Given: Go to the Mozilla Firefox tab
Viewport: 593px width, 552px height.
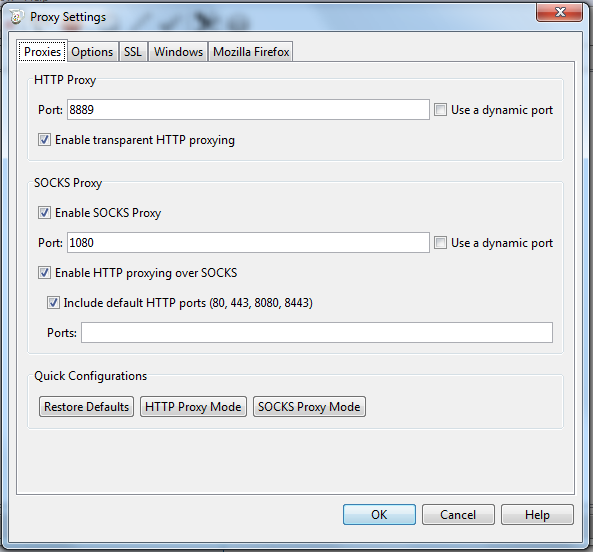Looking at the screenshot, I should point(251,52).
